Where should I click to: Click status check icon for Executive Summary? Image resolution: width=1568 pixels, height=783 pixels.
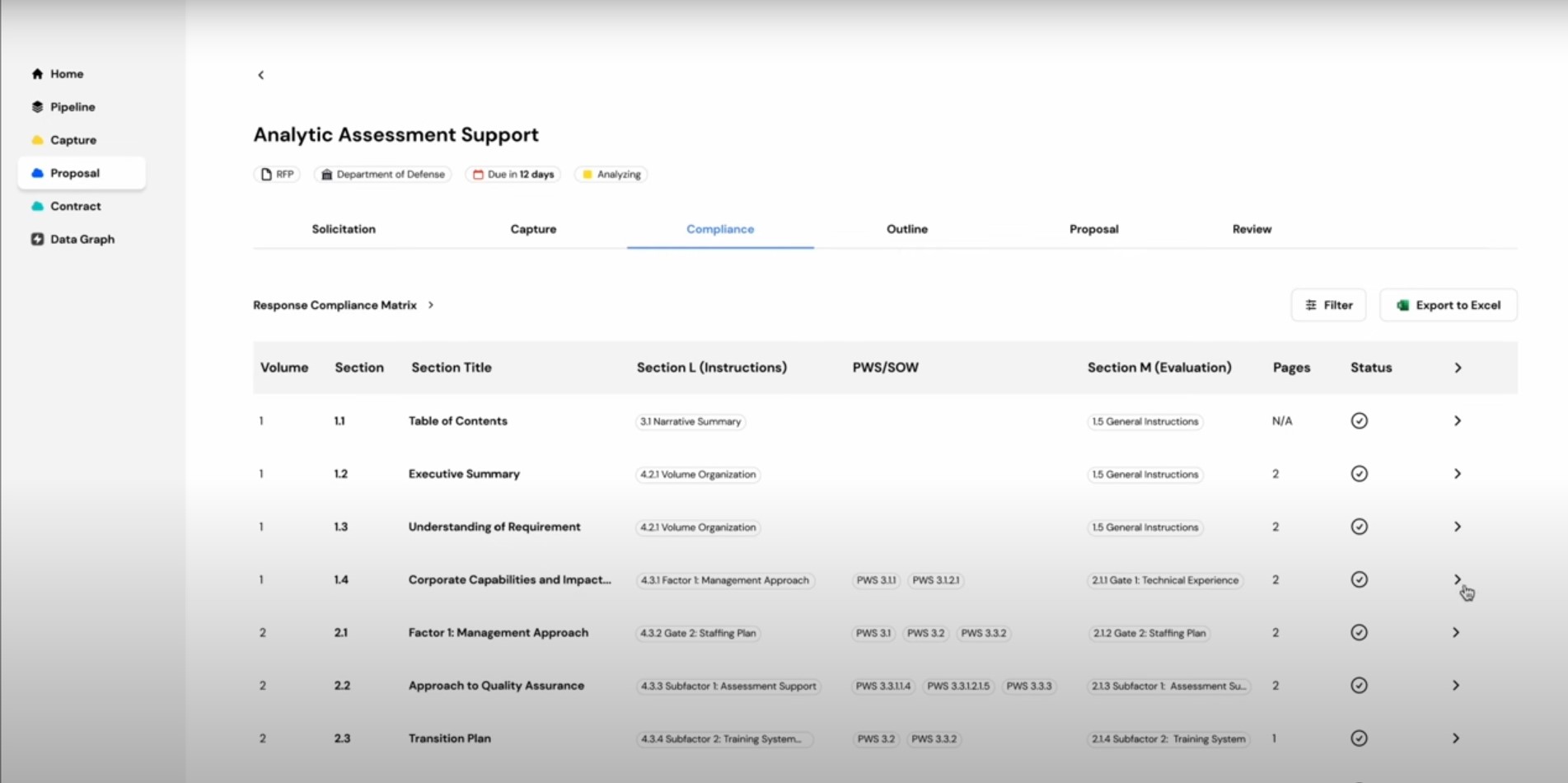(x=1360, y=474)
